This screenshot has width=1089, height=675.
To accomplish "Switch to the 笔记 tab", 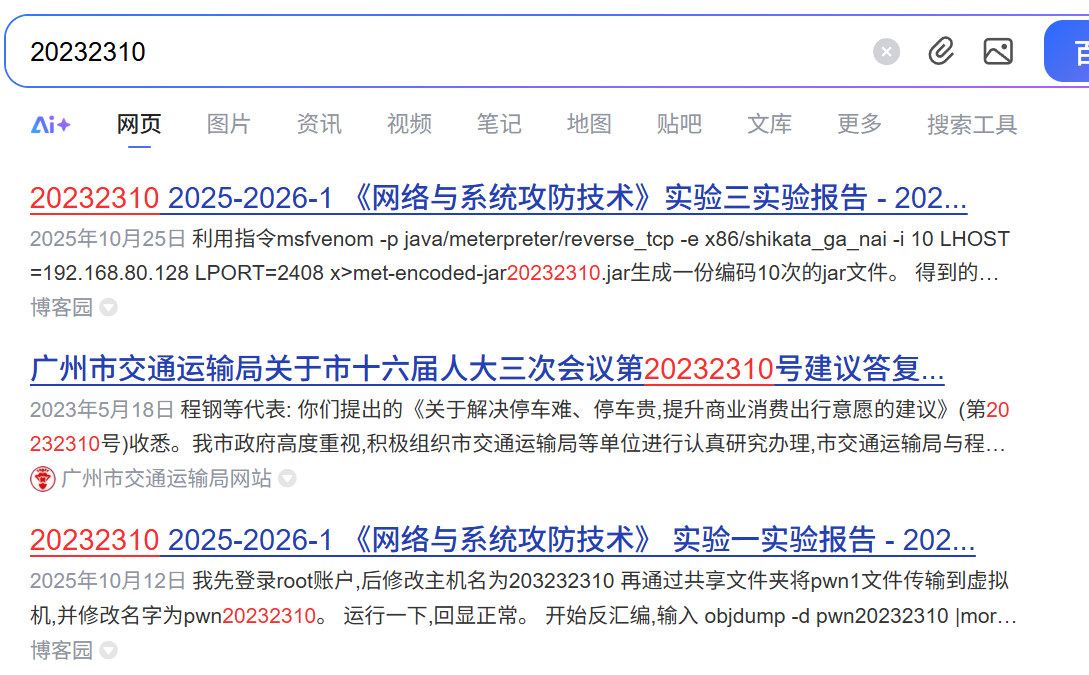I will tap(499, 124).
